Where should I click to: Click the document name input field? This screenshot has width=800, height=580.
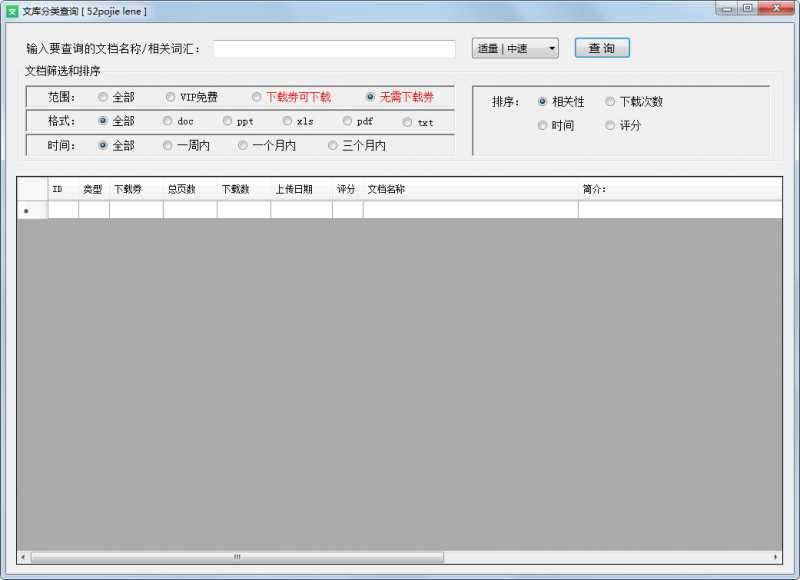(x=335, y=47)
